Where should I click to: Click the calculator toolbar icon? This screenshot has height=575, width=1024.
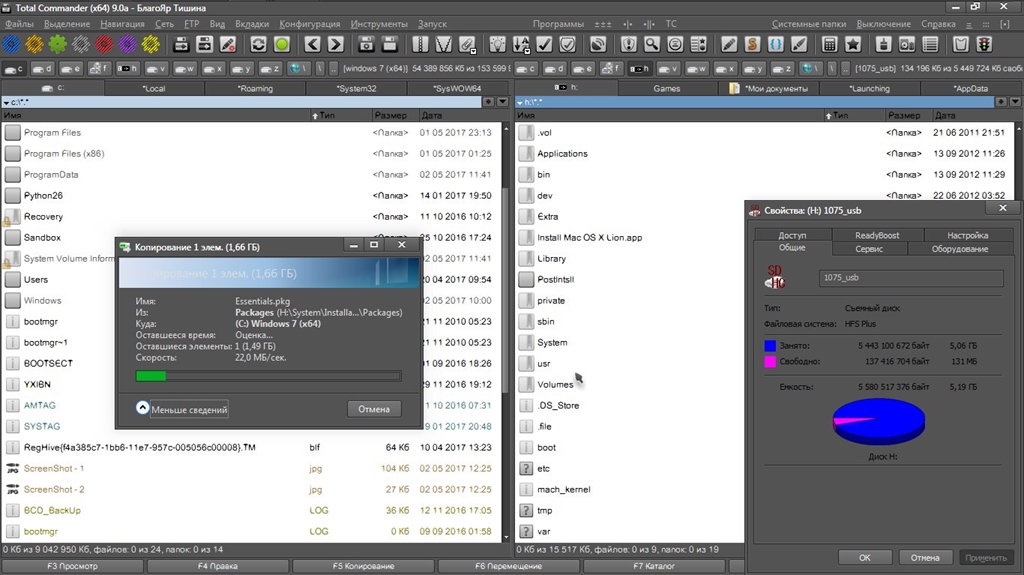click(x=829, y=44)
